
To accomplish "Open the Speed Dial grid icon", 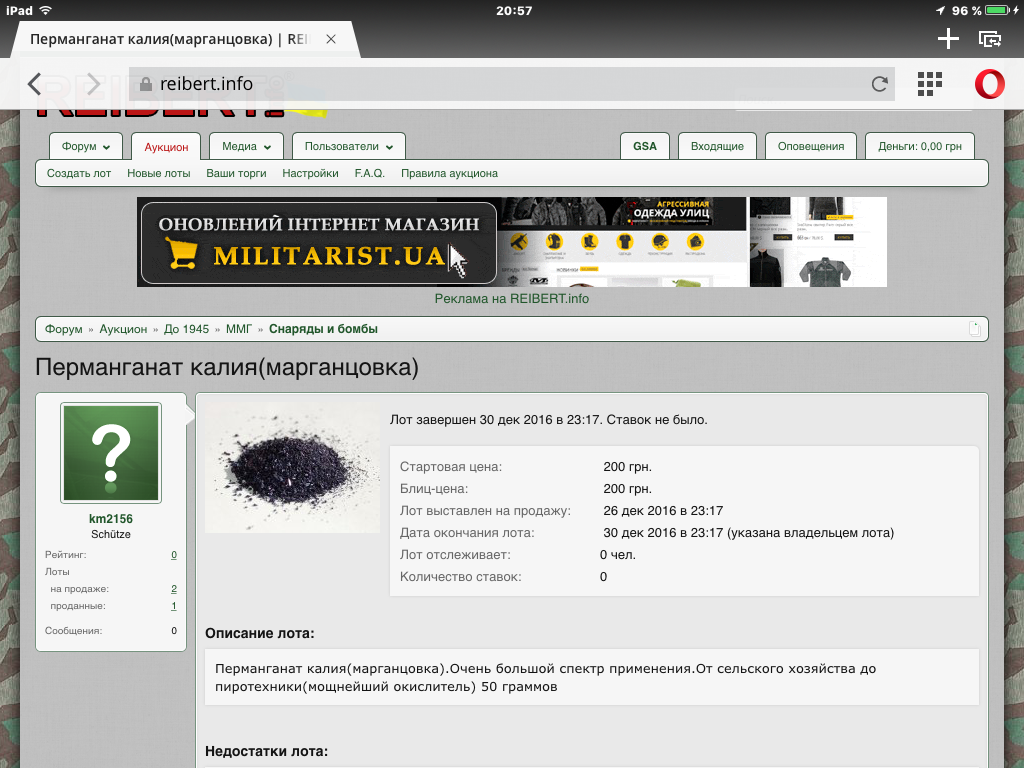I will (930, 84).
